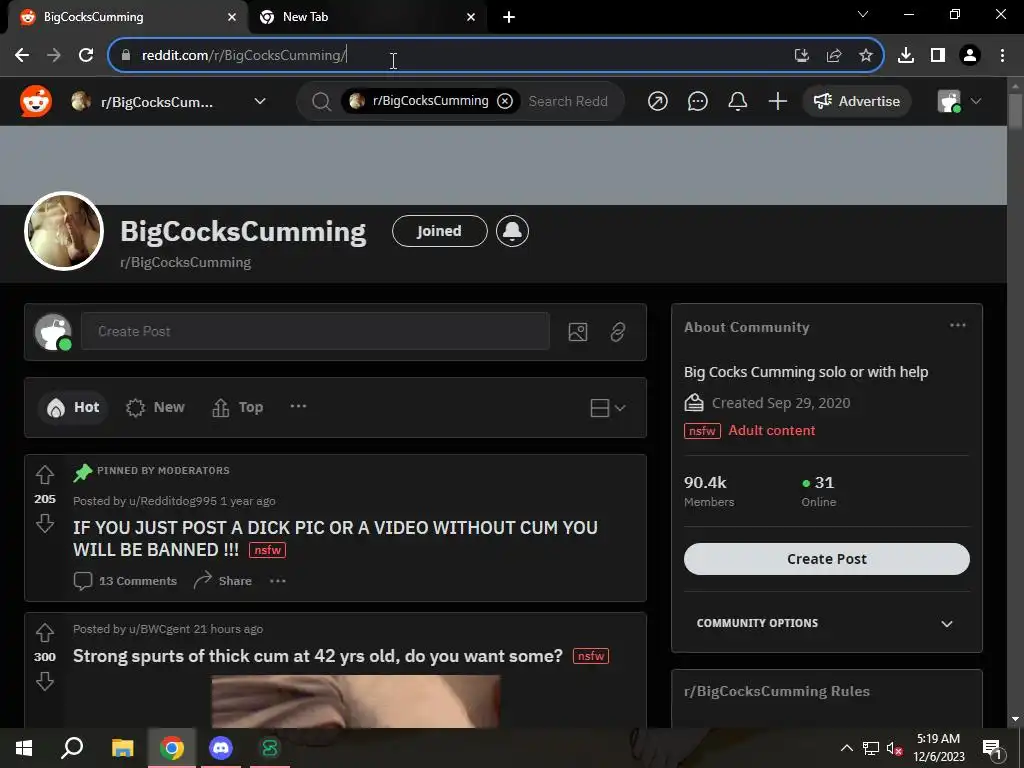
Task: Open Chrome three-dot menu
Action: (1002, 56)
